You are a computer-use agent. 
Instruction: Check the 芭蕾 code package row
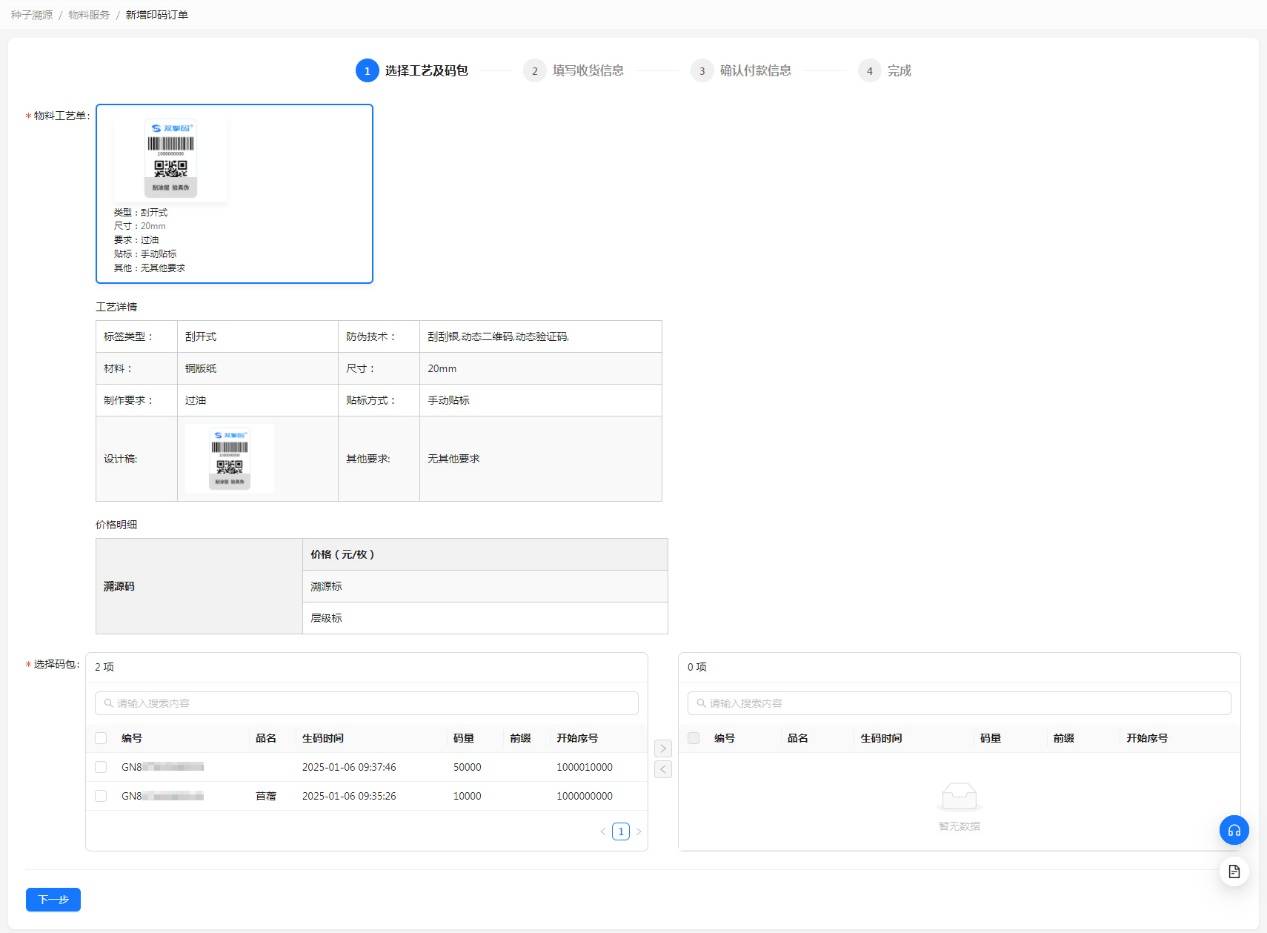pyautogui.click(x=100, y=796)
